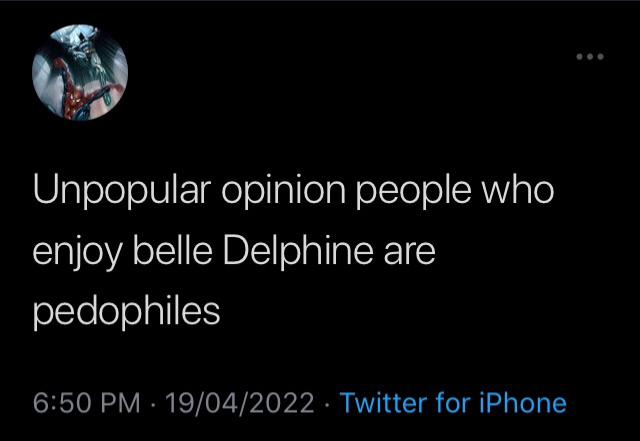The width and height of the screenshot is (640, 441).
Task: Click the word "Twitter" in the source label
Action: coord(383,403)
